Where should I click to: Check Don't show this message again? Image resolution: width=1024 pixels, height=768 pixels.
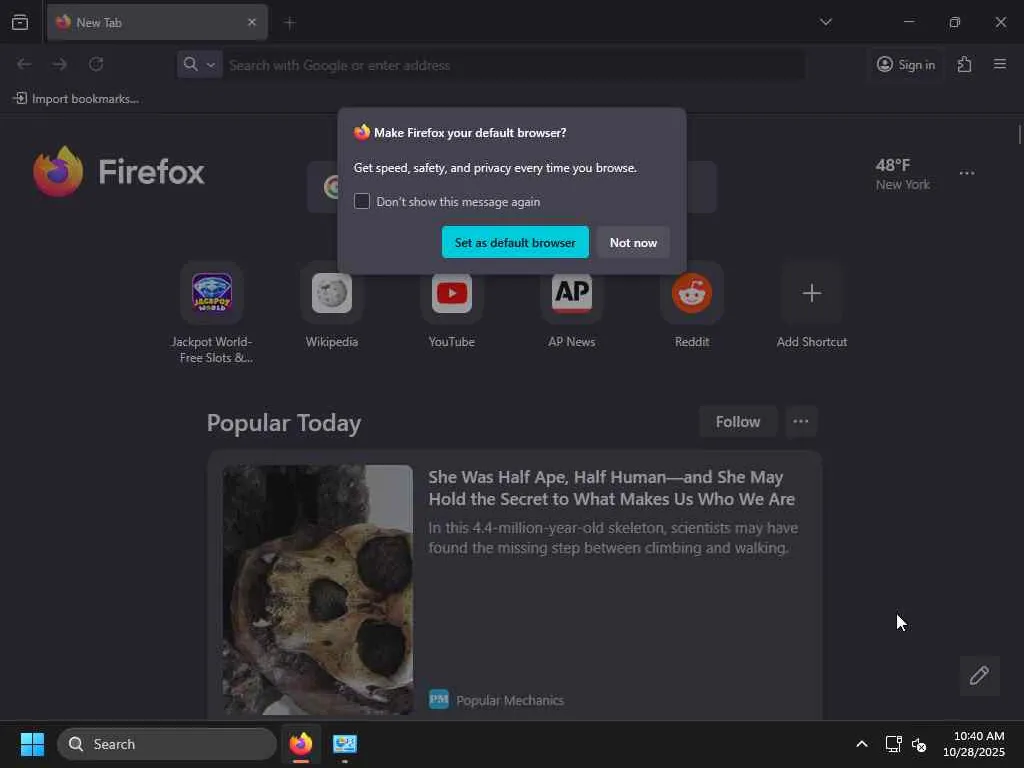coord(362,201)
